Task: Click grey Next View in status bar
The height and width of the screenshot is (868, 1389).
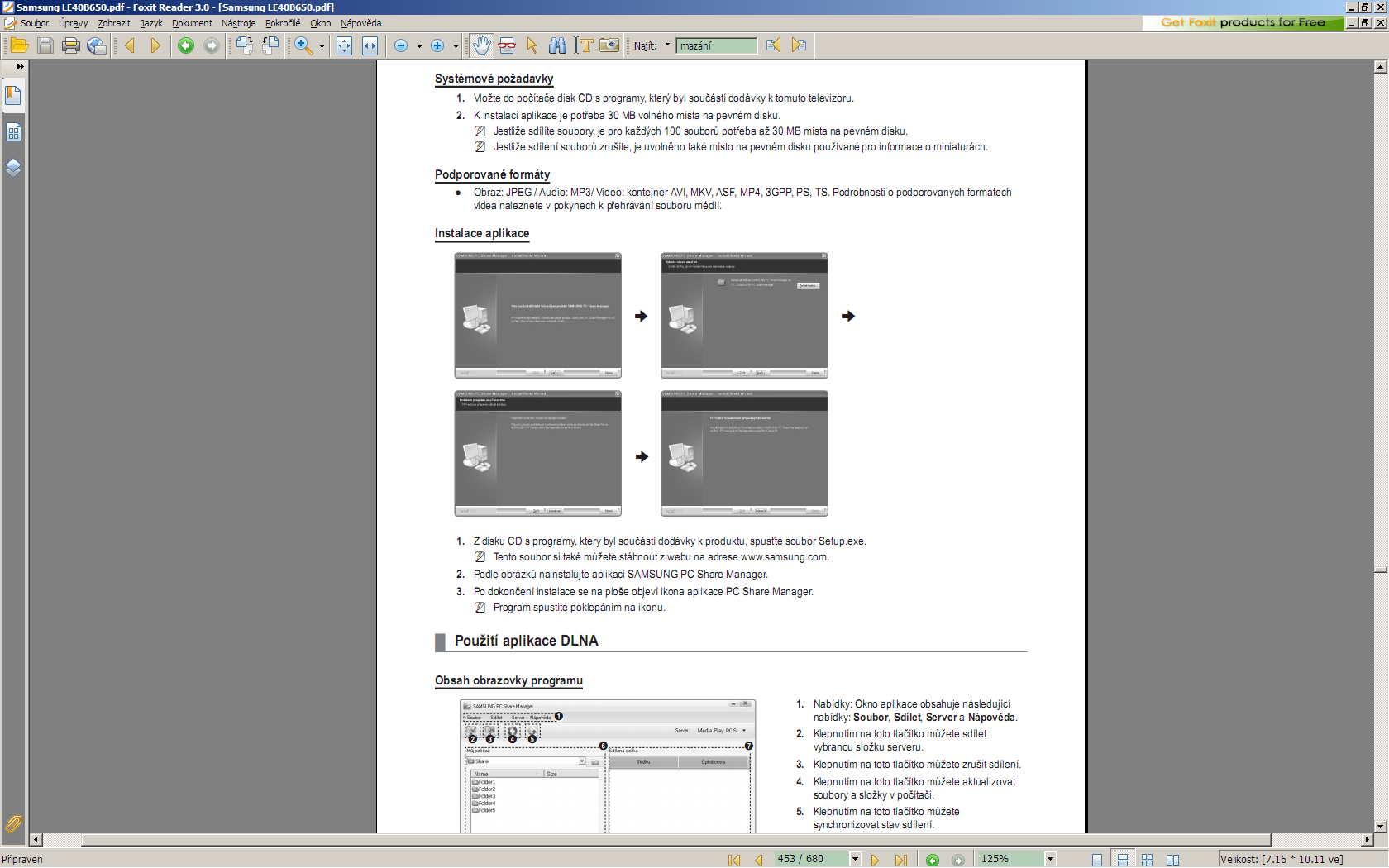Action: point(958,860)
